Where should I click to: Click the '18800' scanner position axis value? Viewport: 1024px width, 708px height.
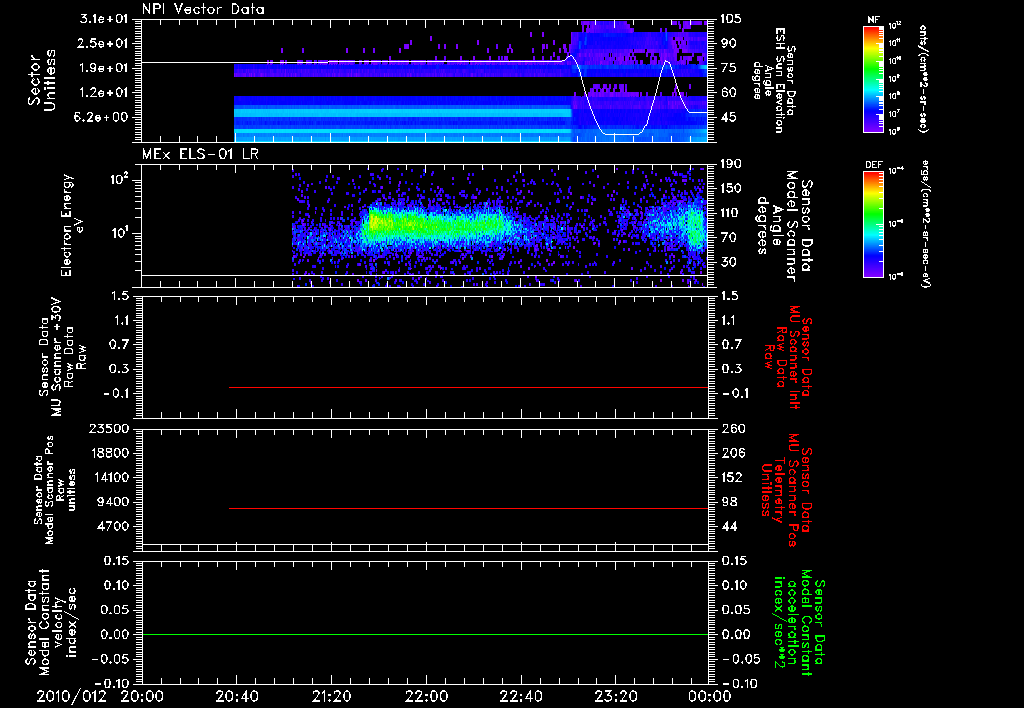pos(110,453)
